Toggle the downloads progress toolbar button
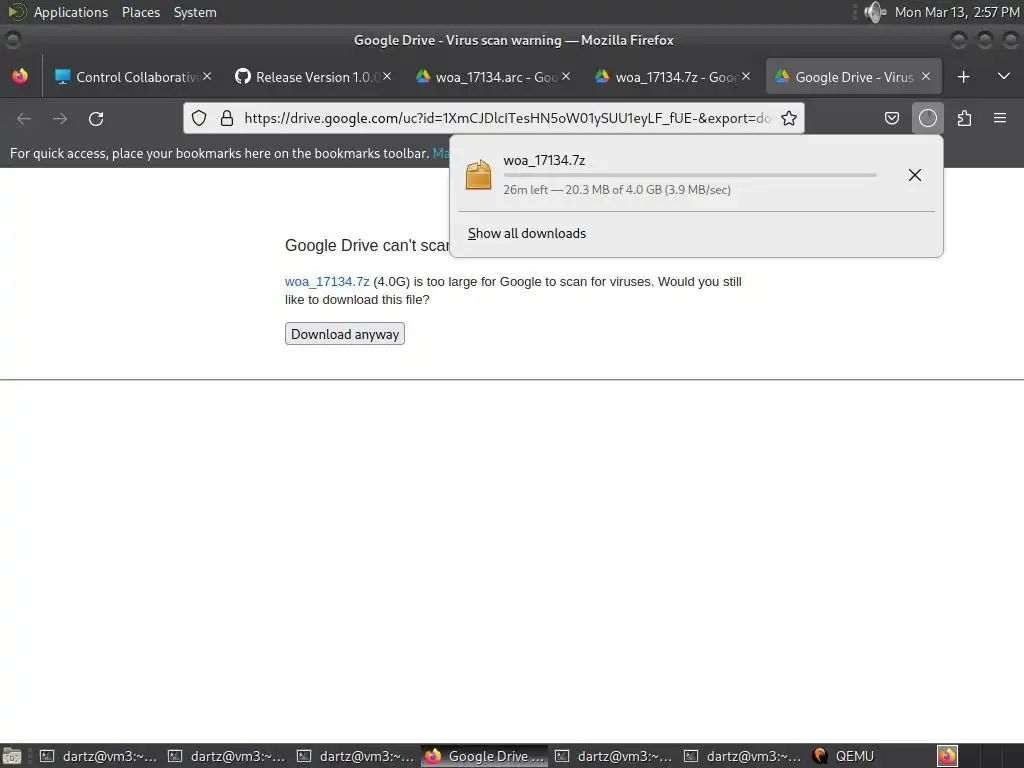 tap(927, 118)
